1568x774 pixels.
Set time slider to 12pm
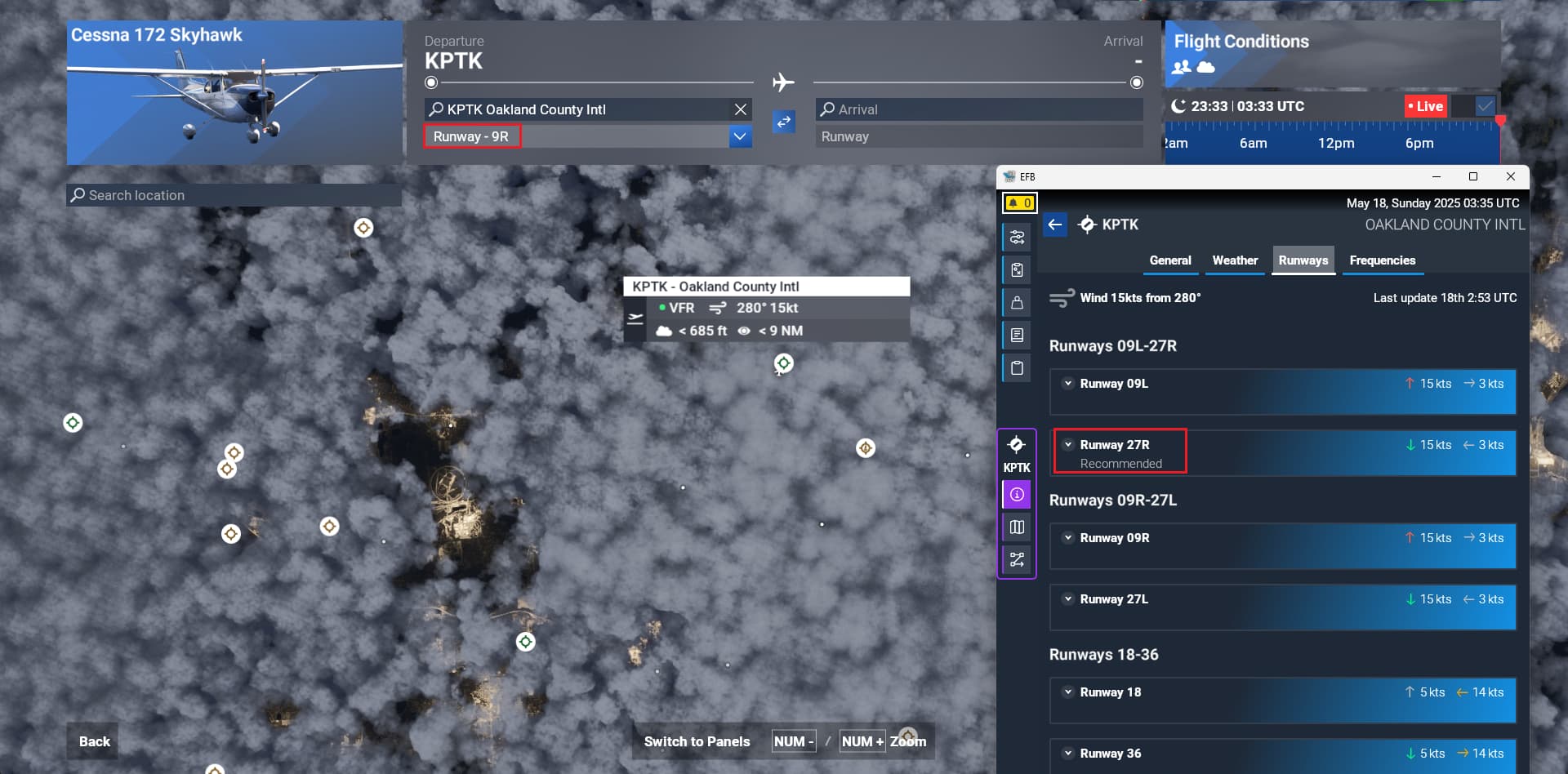point(1335,143)
